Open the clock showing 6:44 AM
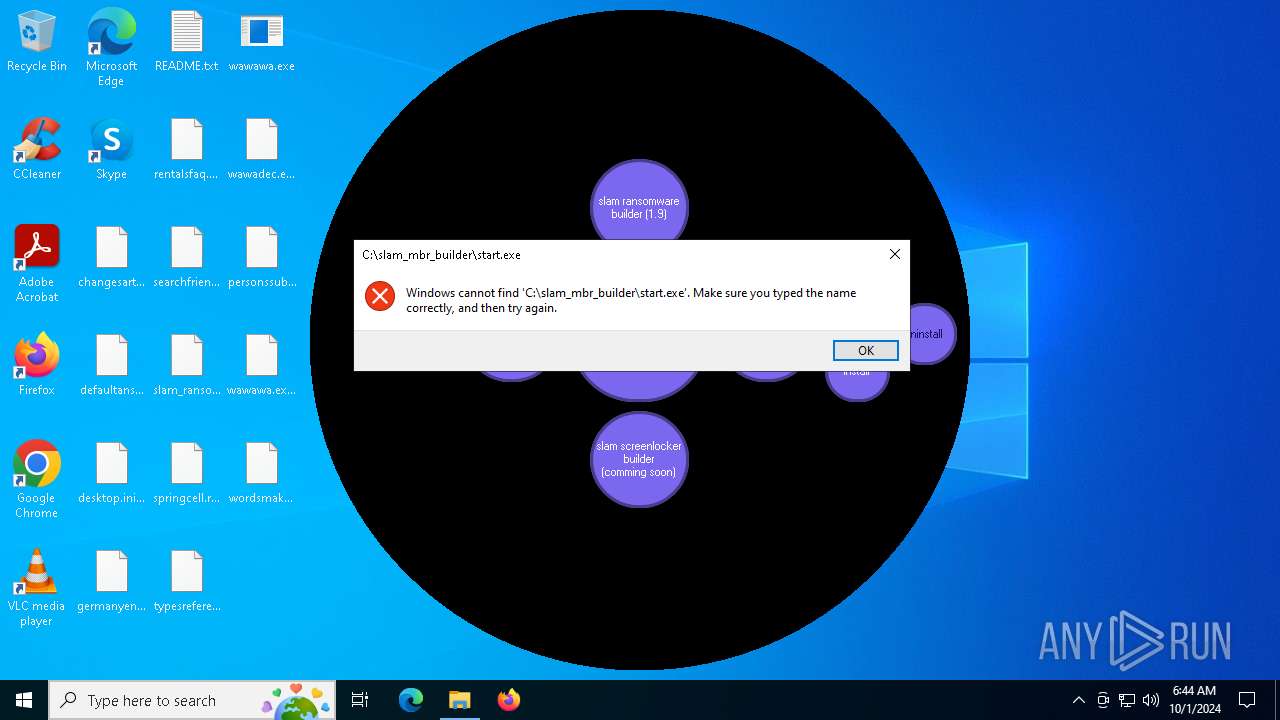The height and width of the screenshot is (720, 1280). (1195, 700)
